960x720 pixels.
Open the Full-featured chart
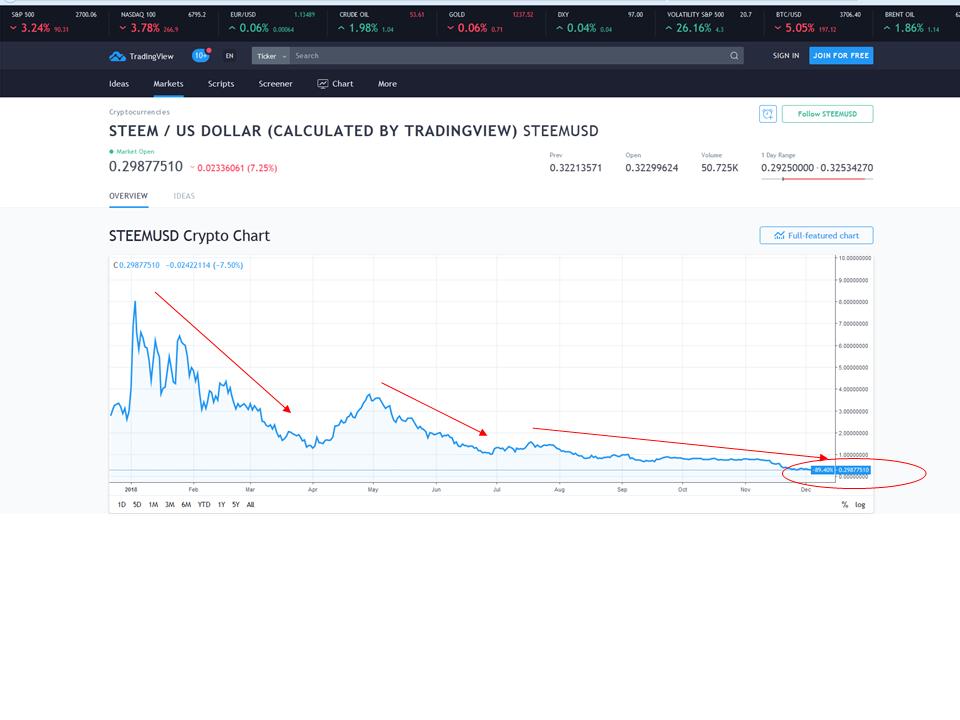816,235
